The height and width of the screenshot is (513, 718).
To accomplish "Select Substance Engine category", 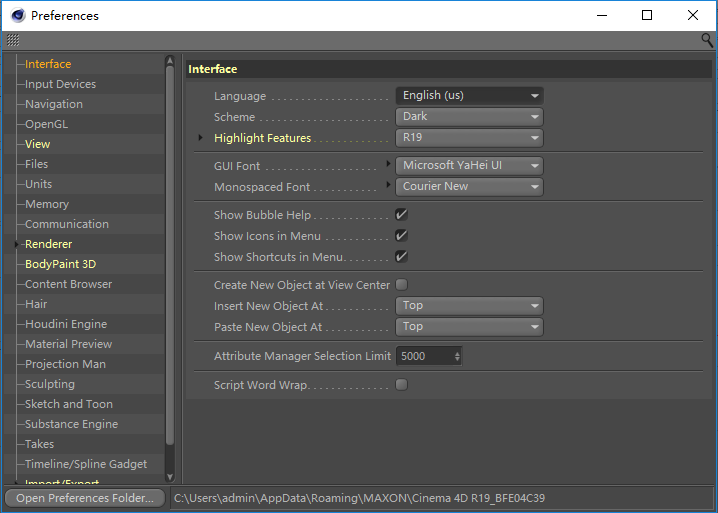I will click(71, 424).
